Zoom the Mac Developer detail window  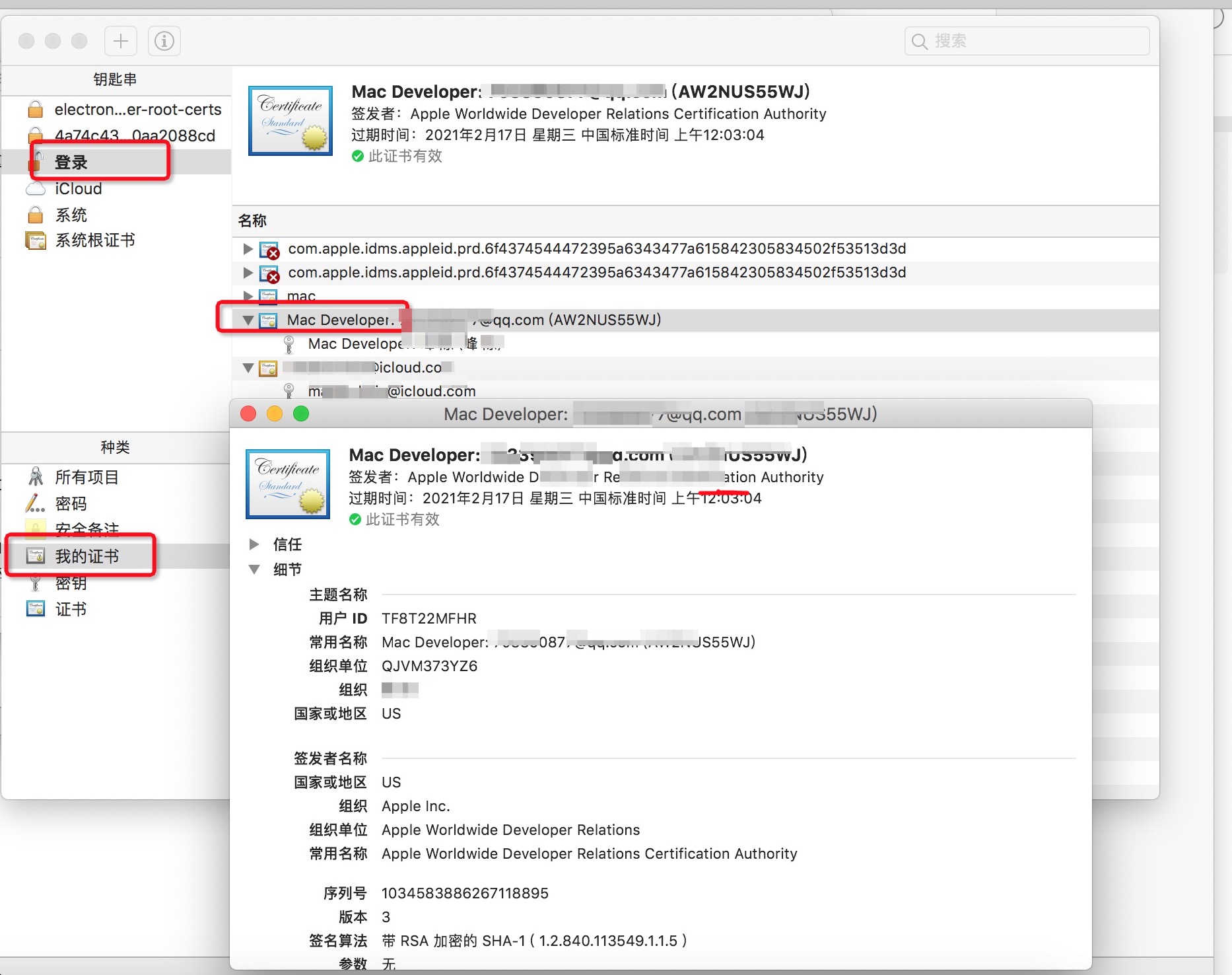[x=301, y=414]
